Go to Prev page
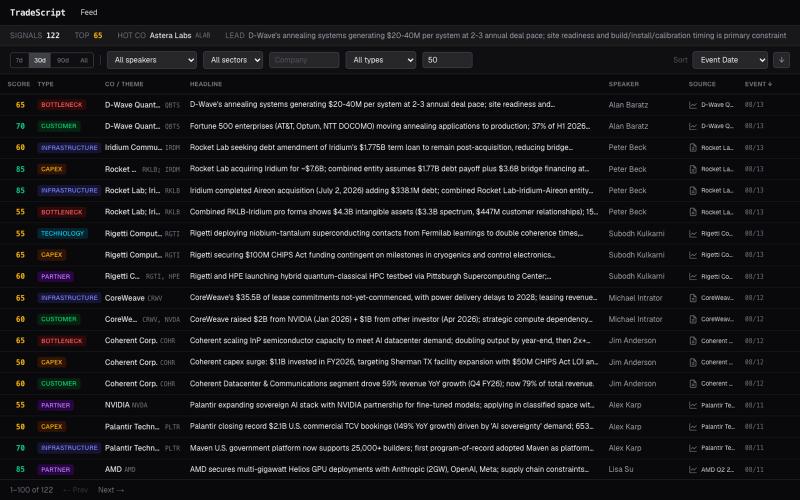The image size is (800, 500). pyautogui.click(x=76, y=490)
